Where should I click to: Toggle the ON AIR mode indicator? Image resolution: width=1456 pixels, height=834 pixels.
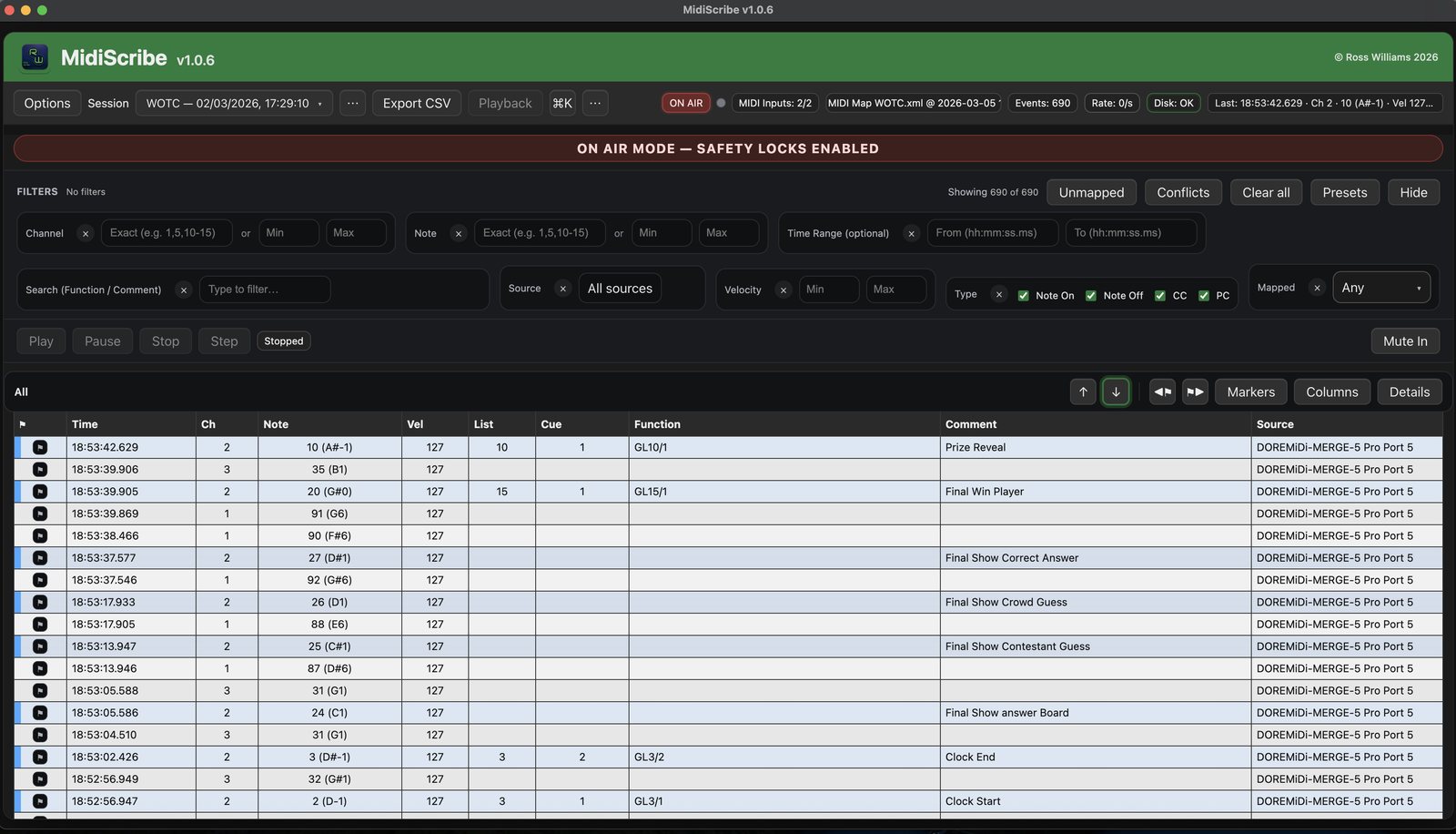point(686,103)
